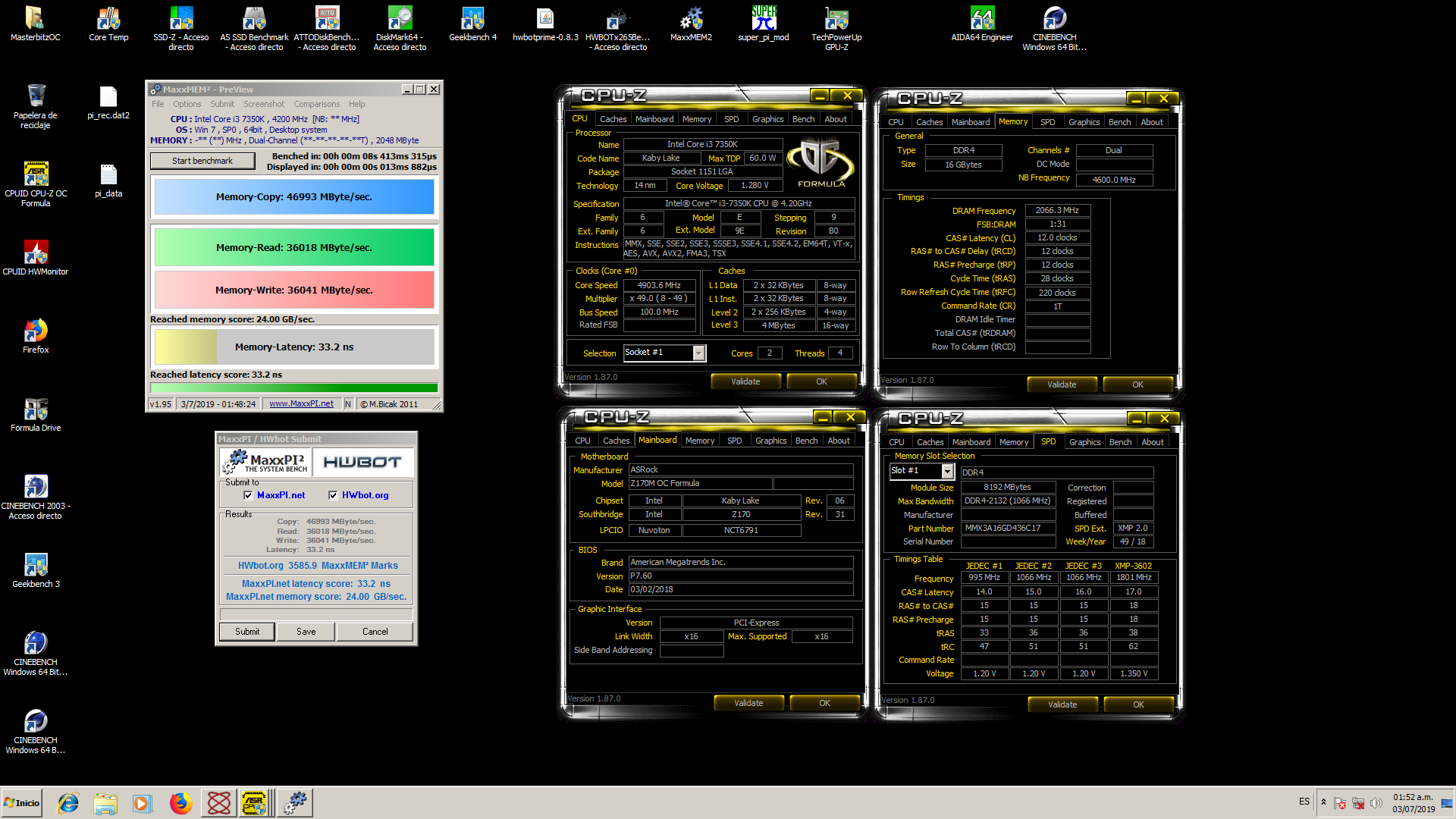Open www.MaxxPI.net link in status bar
1456x819 pixels.
301,404
